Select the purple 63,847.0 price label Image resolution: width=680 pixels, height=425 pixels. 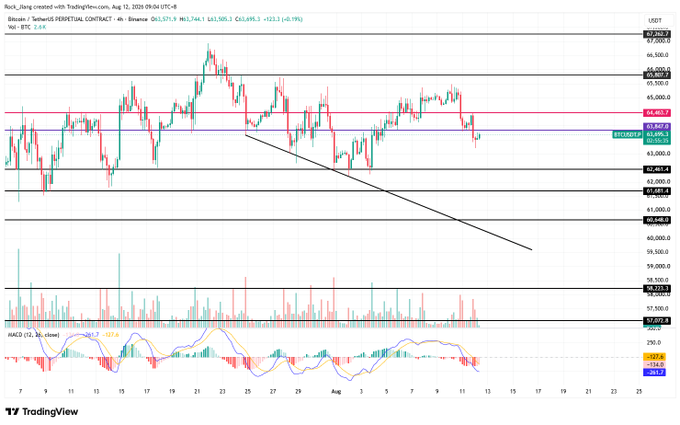pos(657,126)
